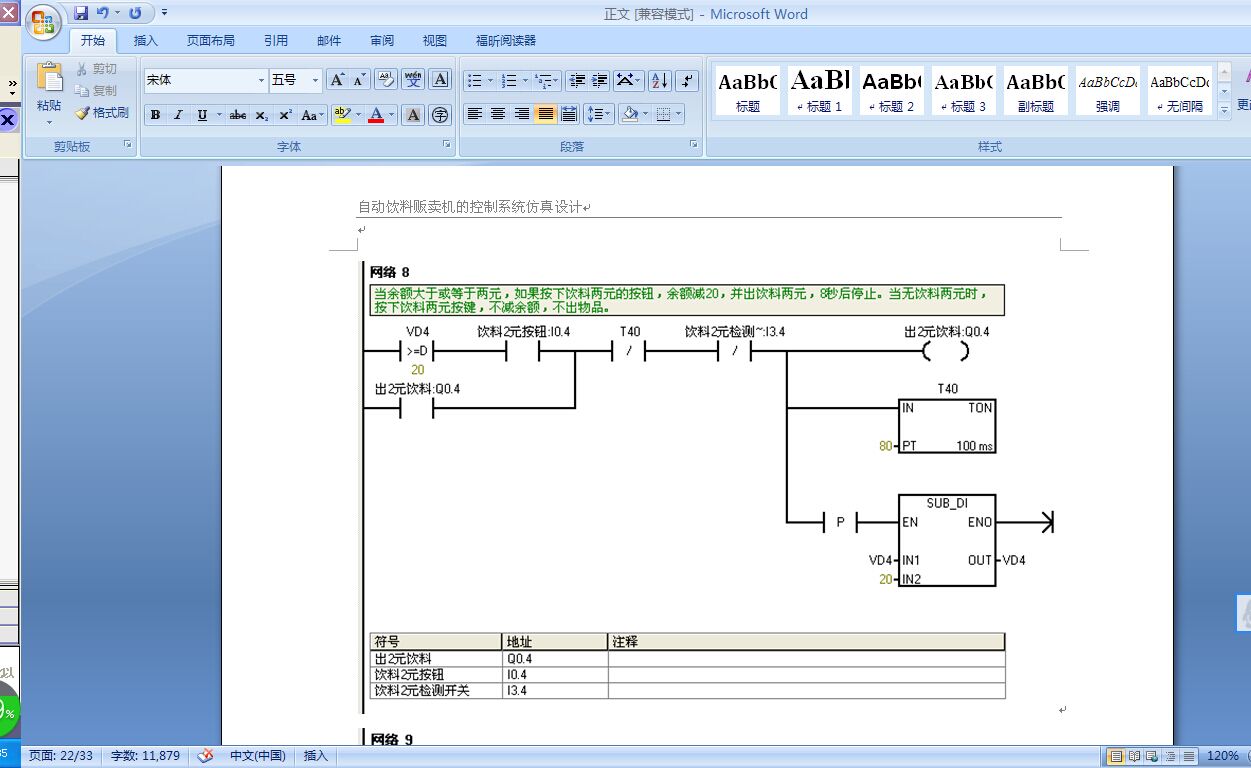The height and width of the screenshot is (768, 1251).
Task: Grow font size
Action: tap(337, 80)
